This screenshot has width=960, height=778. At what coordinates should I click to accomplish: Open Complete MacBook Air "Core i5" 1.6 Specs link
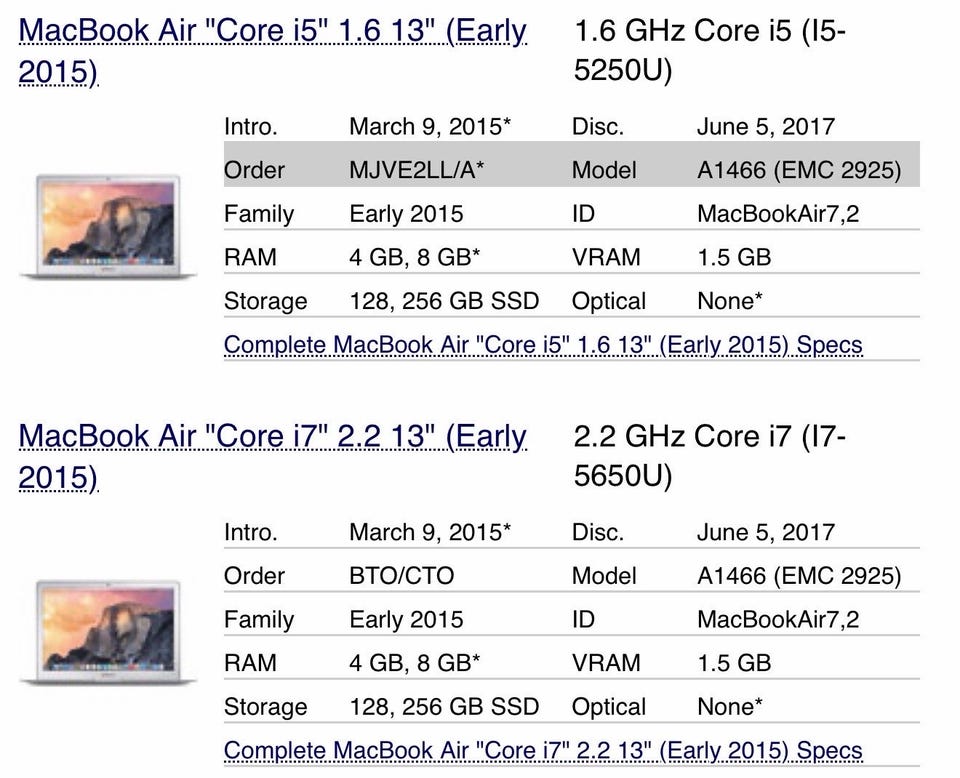(542, 345)
